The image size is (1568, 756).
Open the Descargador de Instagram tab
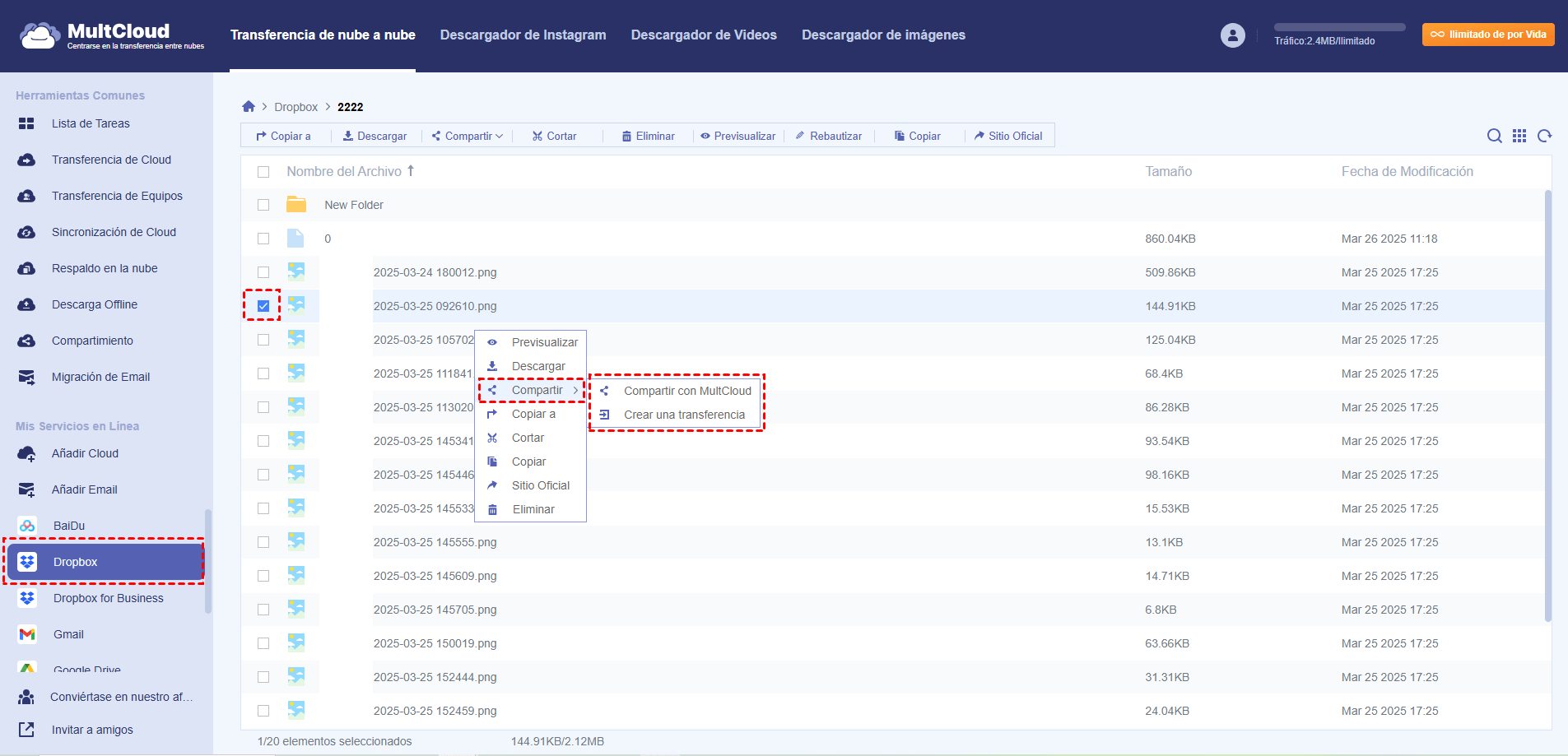(523, 35)
